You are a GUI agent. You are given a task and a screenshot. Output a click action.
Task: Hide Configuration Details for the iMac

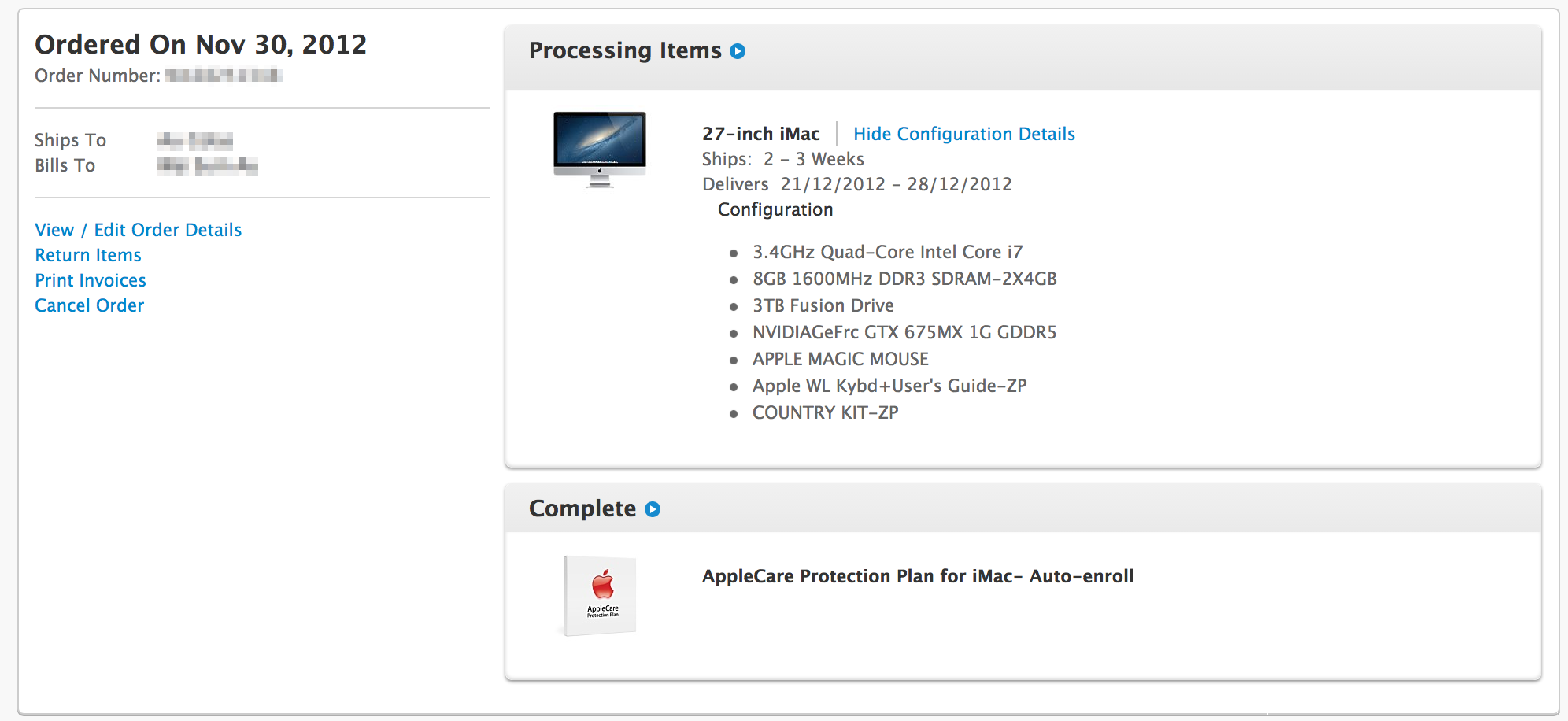[x=964, y=134]
